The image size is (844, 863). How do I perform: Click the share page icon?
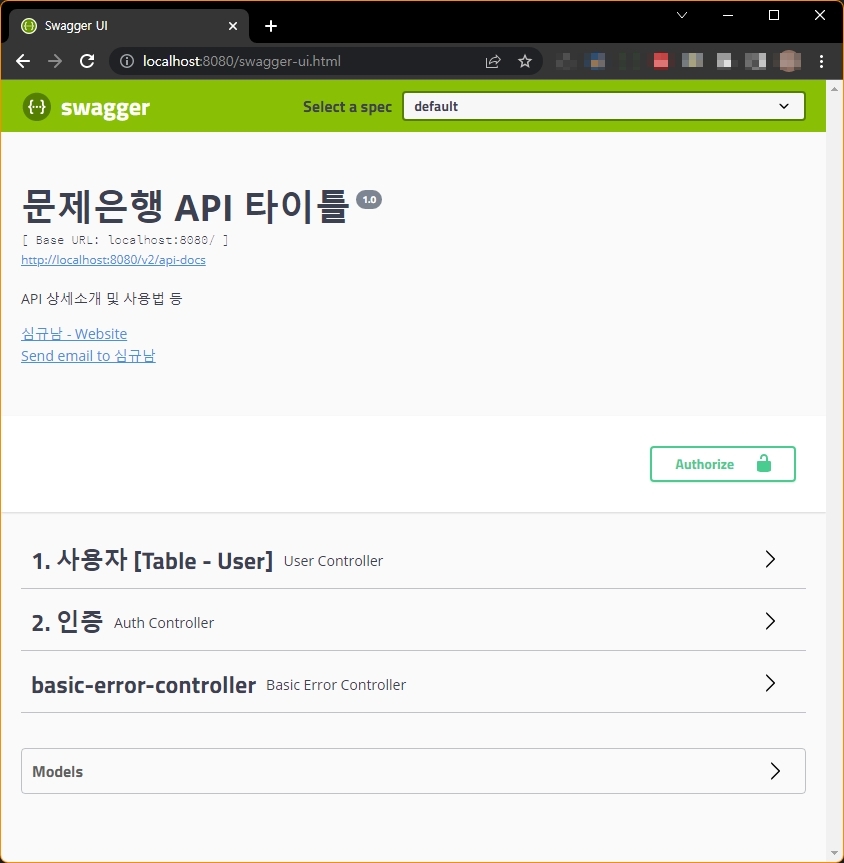(493, 61)
